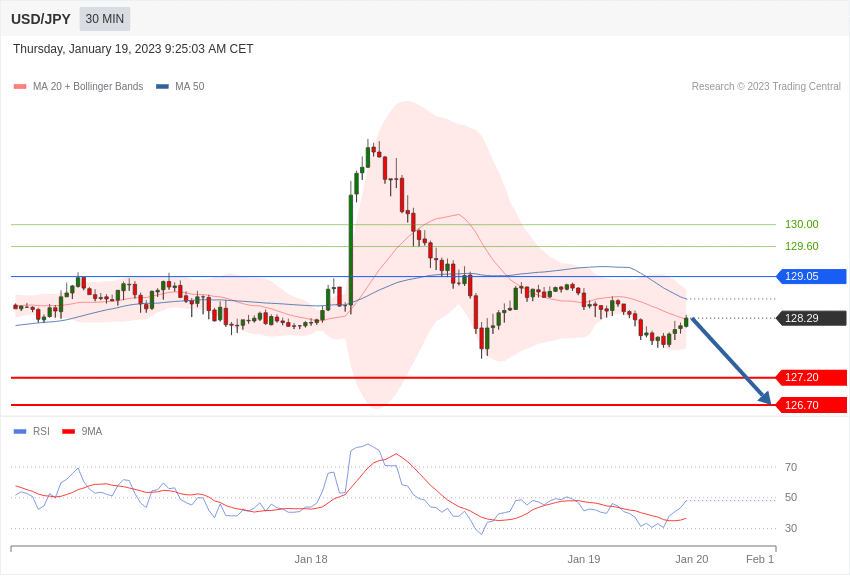Viewport: 850px width, 576px height.
Task: Click the 30 MIN timeframe badge
Action: pyautogui.click(x=105, y=19)
